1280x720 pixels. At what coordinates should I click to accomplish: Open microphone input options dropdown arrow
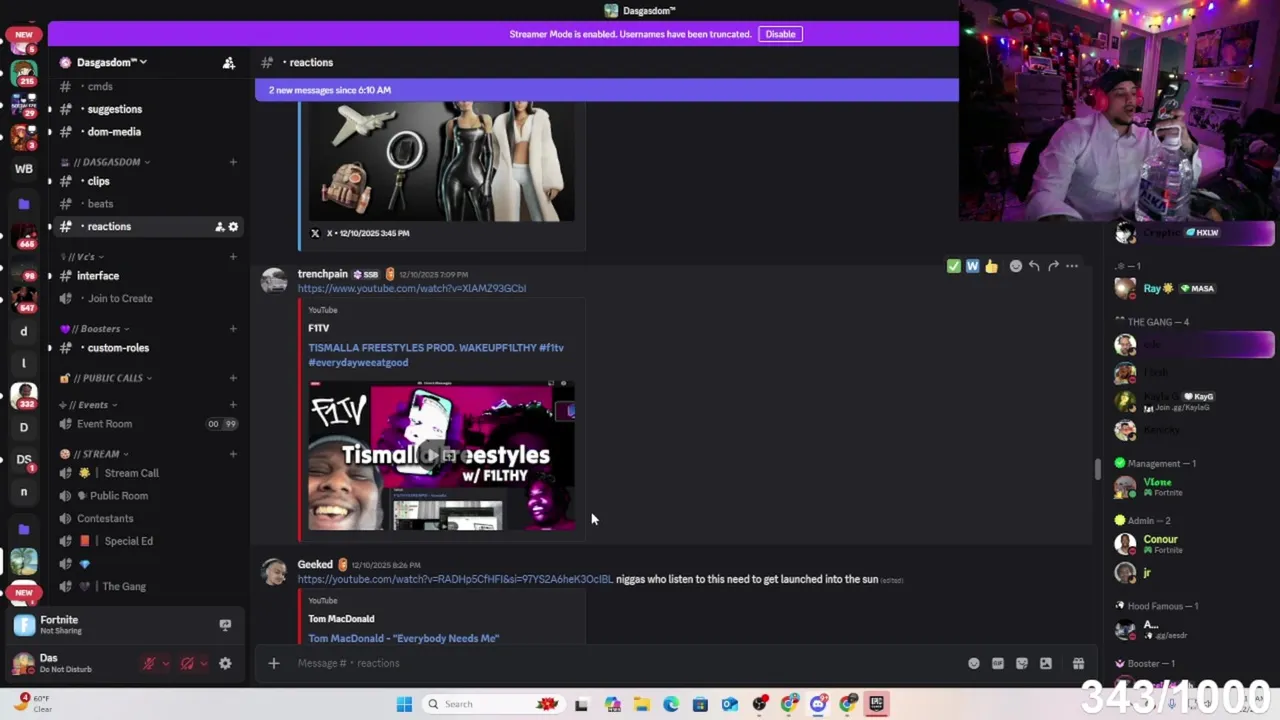[166, 663]
